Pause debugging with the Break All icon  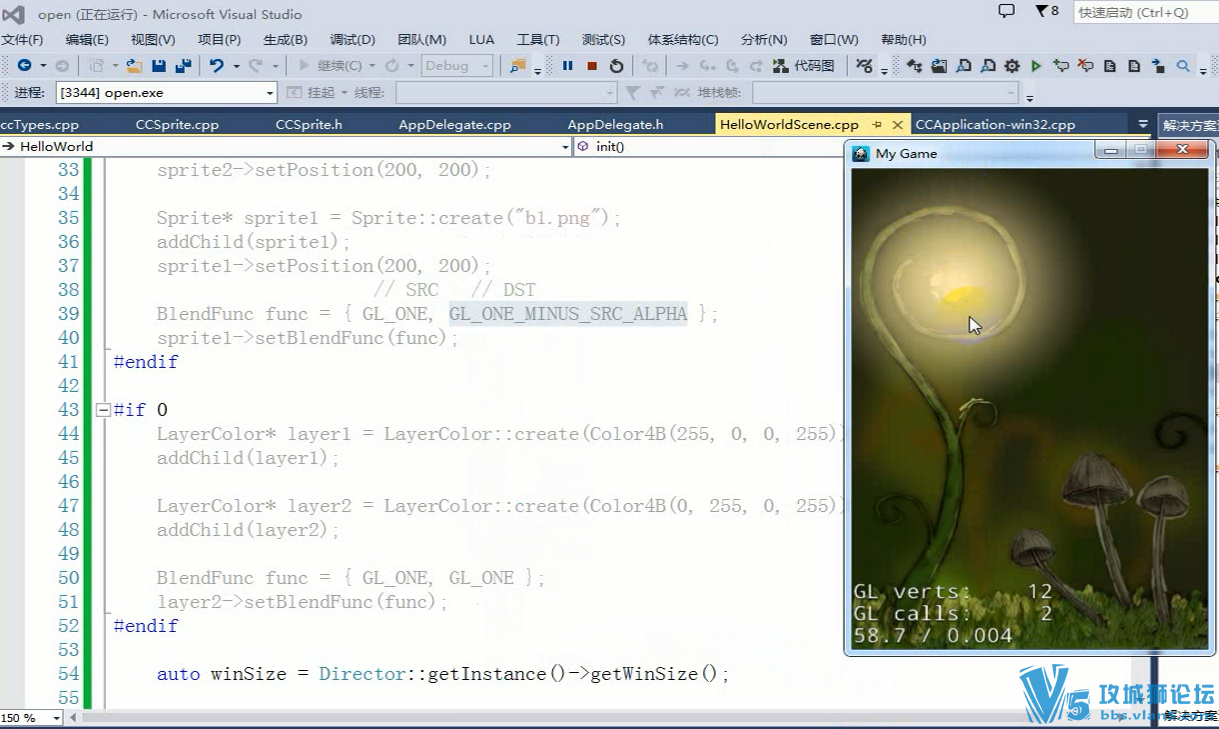568,66
